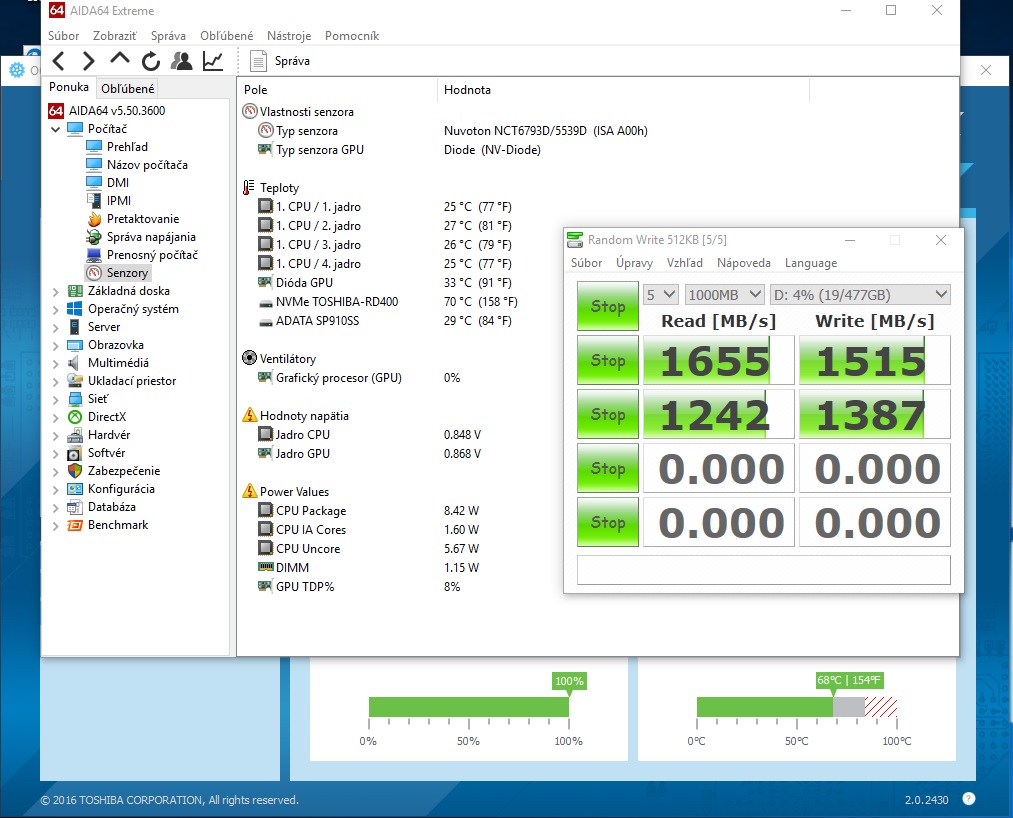Open the Nástroje menu
Viewport: 1013px width, 818px height.
289,36
